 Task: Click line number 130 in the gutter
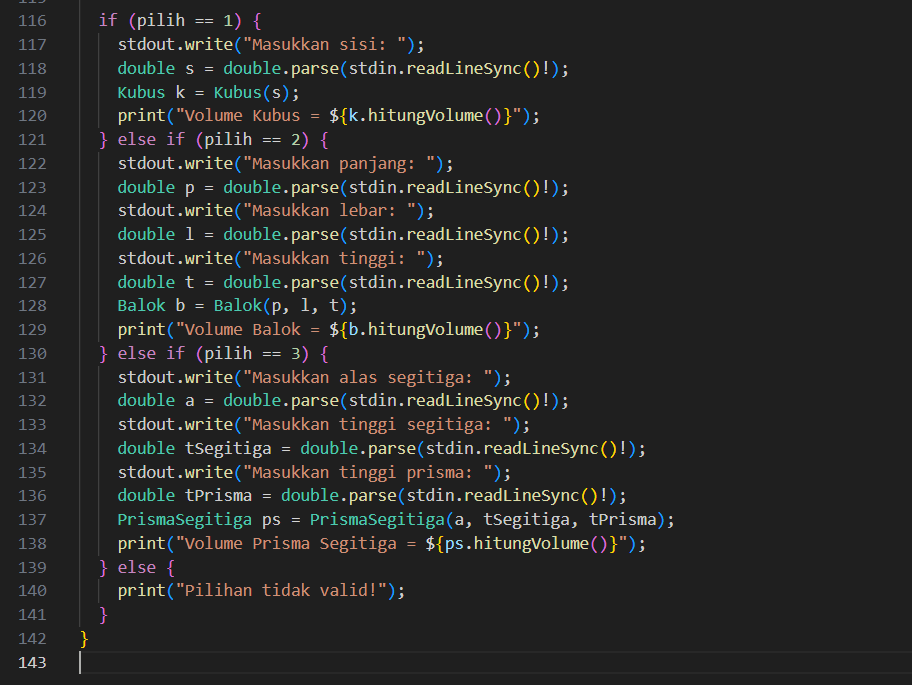point(32,353)
